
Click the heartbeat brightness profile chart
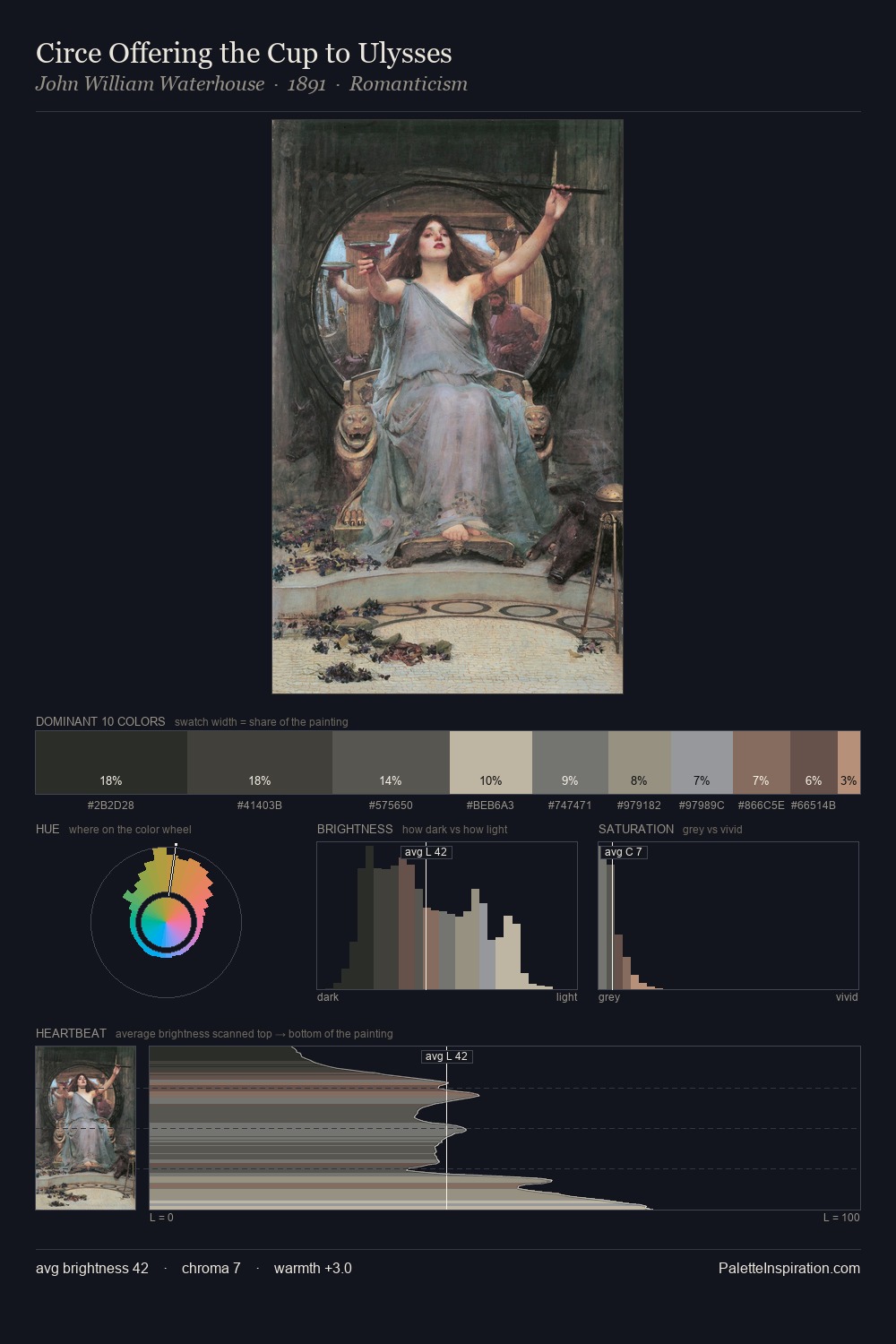(504, 1128)
